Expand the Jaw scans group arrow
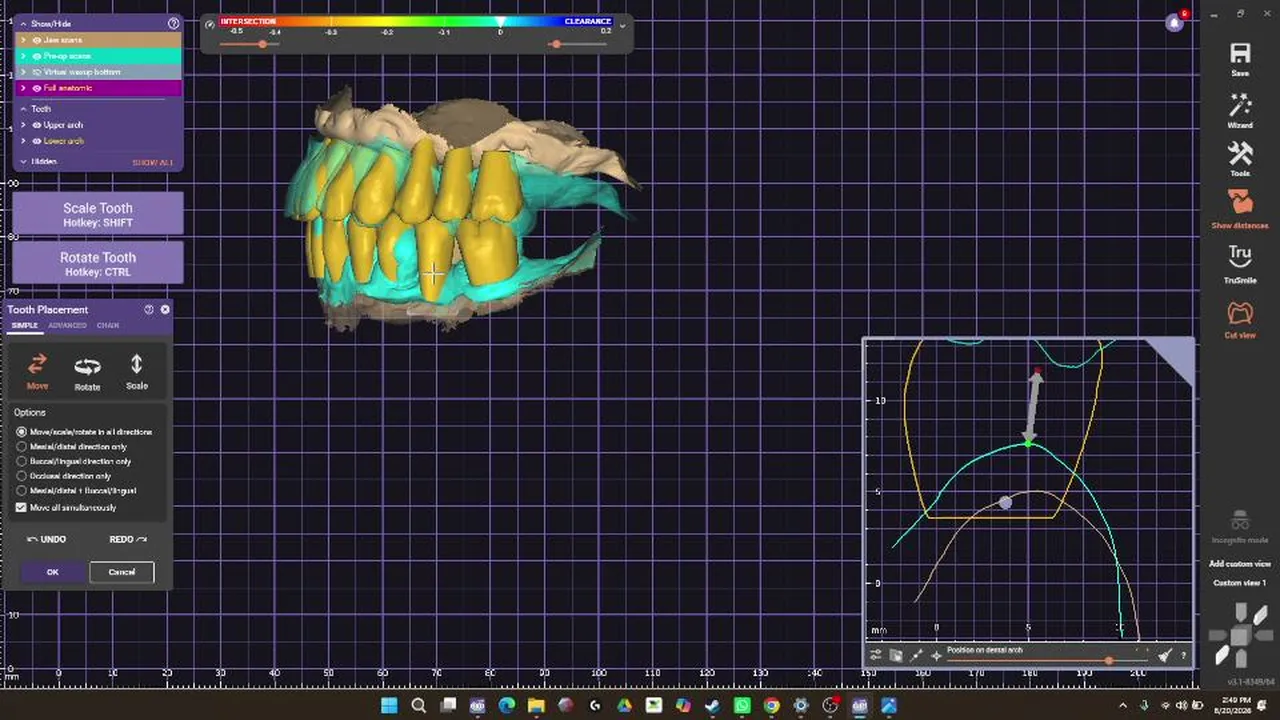This screenshot has height=720, width=1280. tap(23, 40)
